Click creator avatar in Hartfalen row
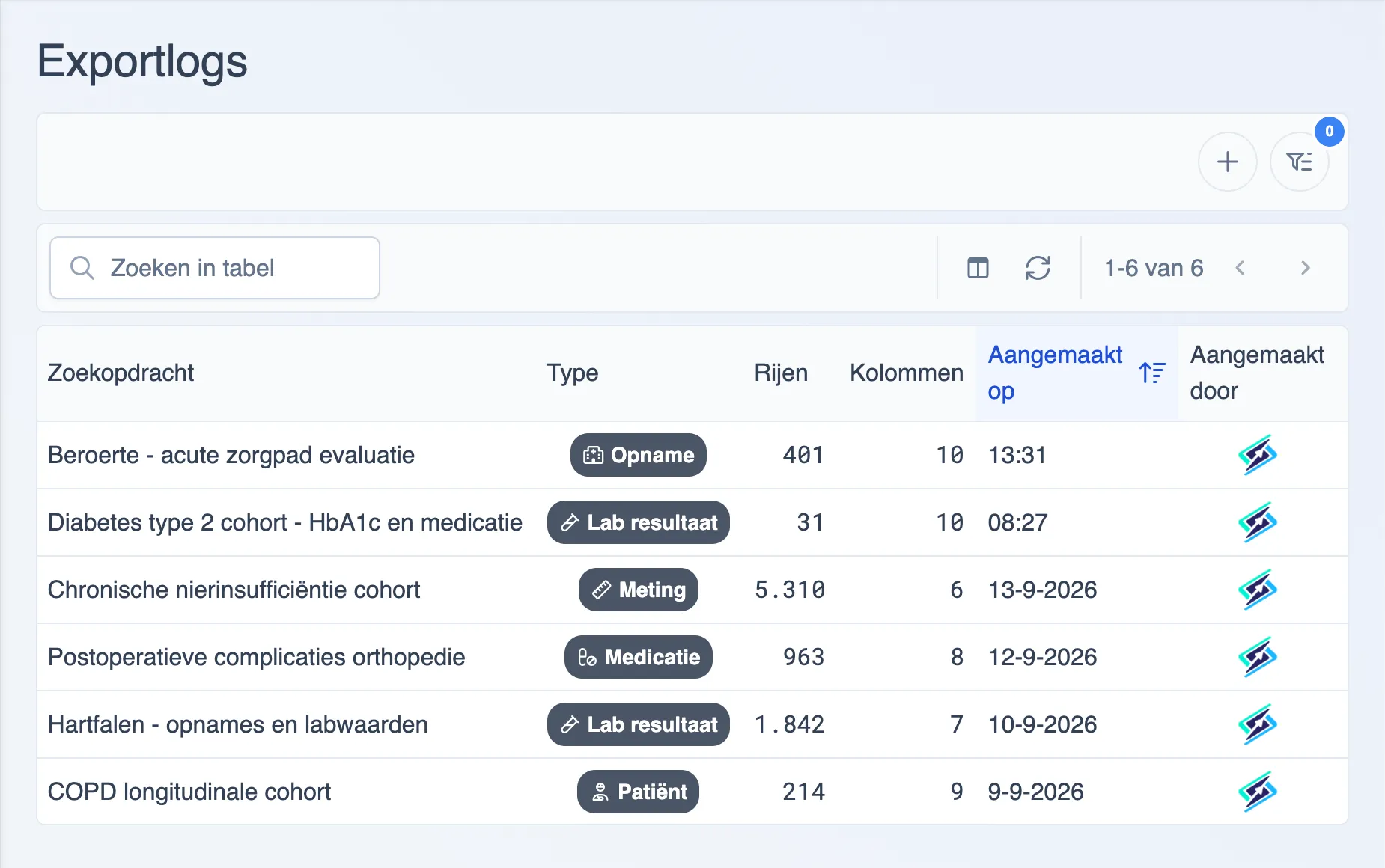1385x868 pixels. point(1258,724)
